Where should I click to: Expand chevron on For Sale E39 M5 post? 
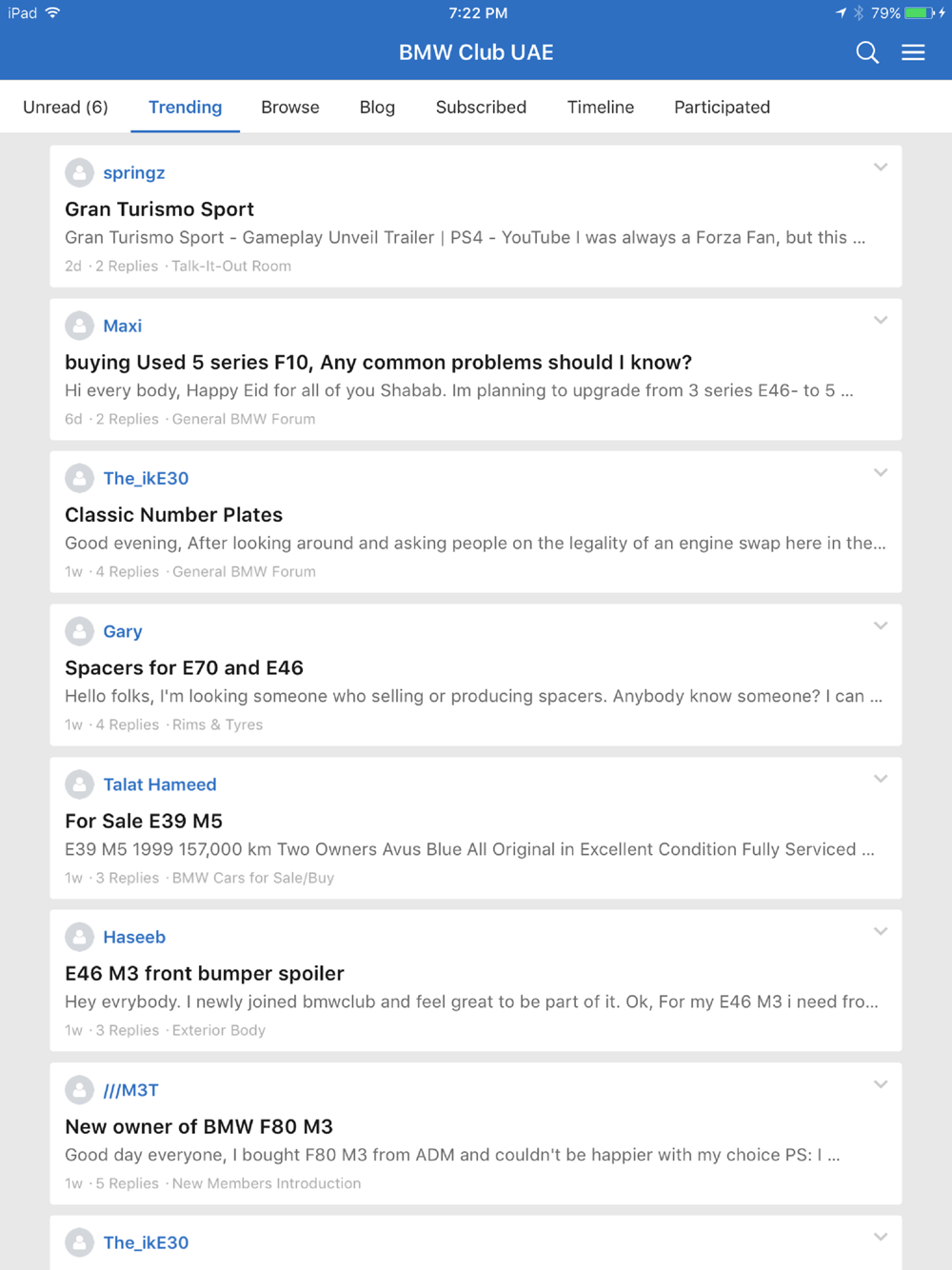point(881,779)
